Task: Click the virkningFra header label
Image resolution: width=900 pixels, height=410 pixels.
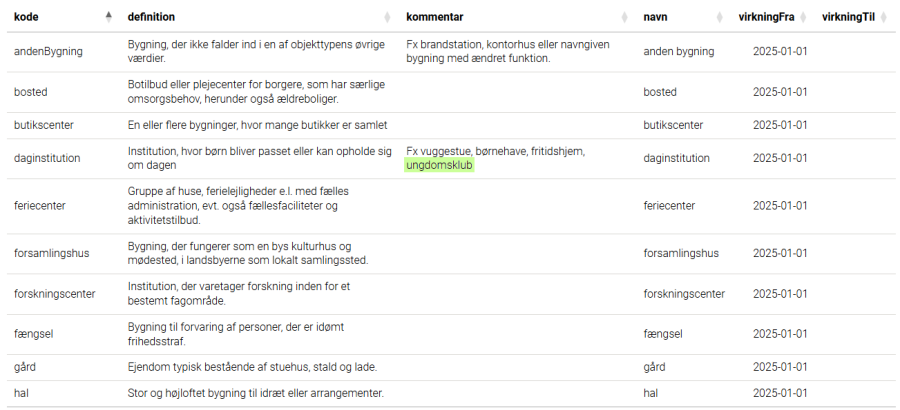Action: [x=766, y=17]
